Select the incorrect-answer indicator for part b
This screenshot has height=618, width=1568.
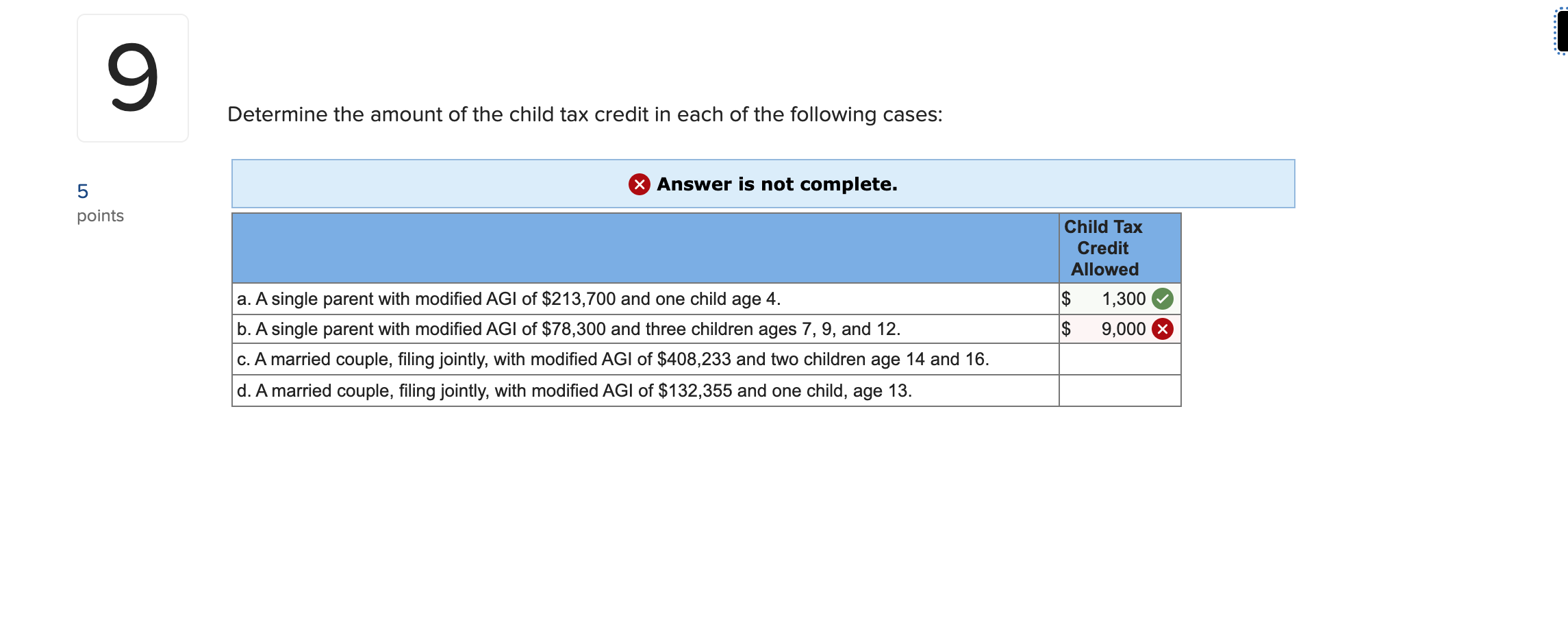pyautogui.click(x=1163, y=329)
